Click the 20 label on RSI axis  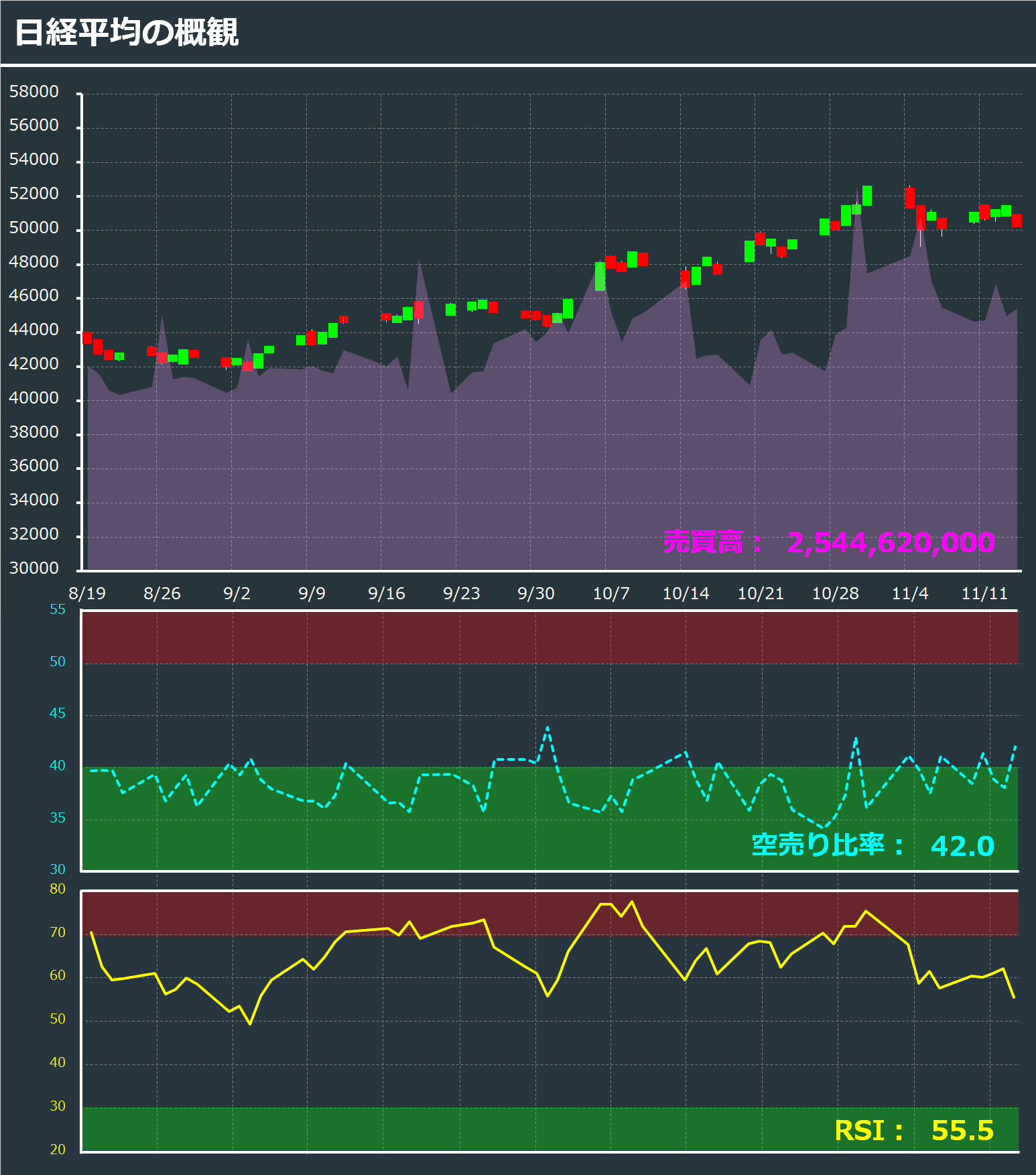point(58,1150)
